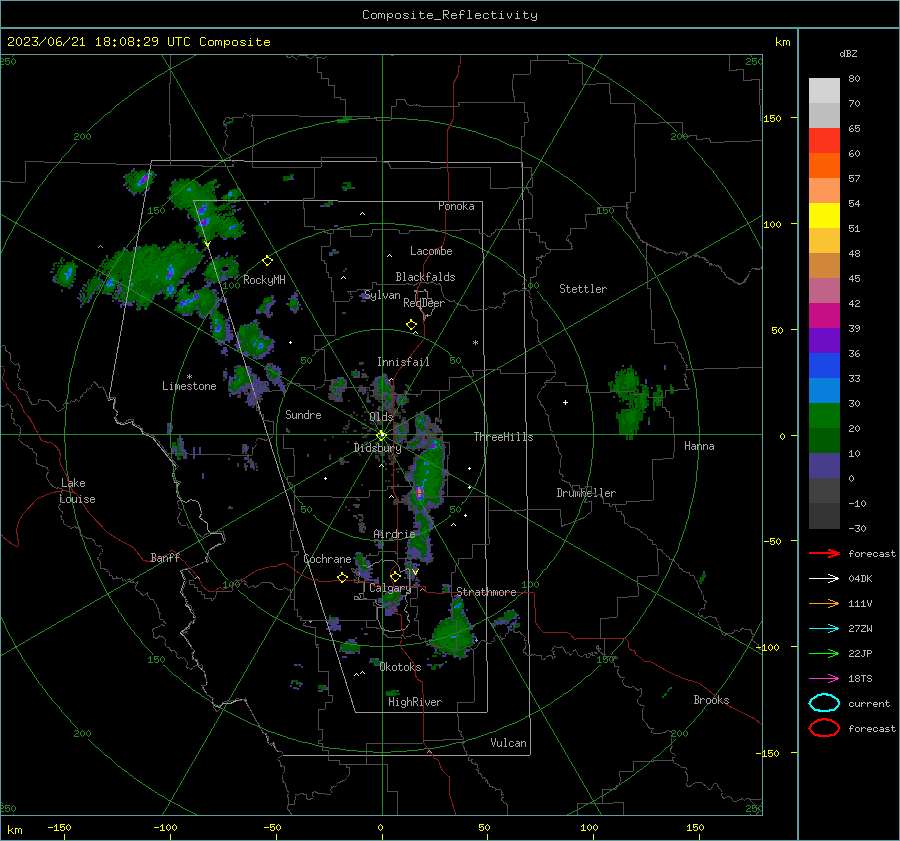Click the Lake Louise label
The width and height of the screenshot is (900, 841).
(77, 491)
